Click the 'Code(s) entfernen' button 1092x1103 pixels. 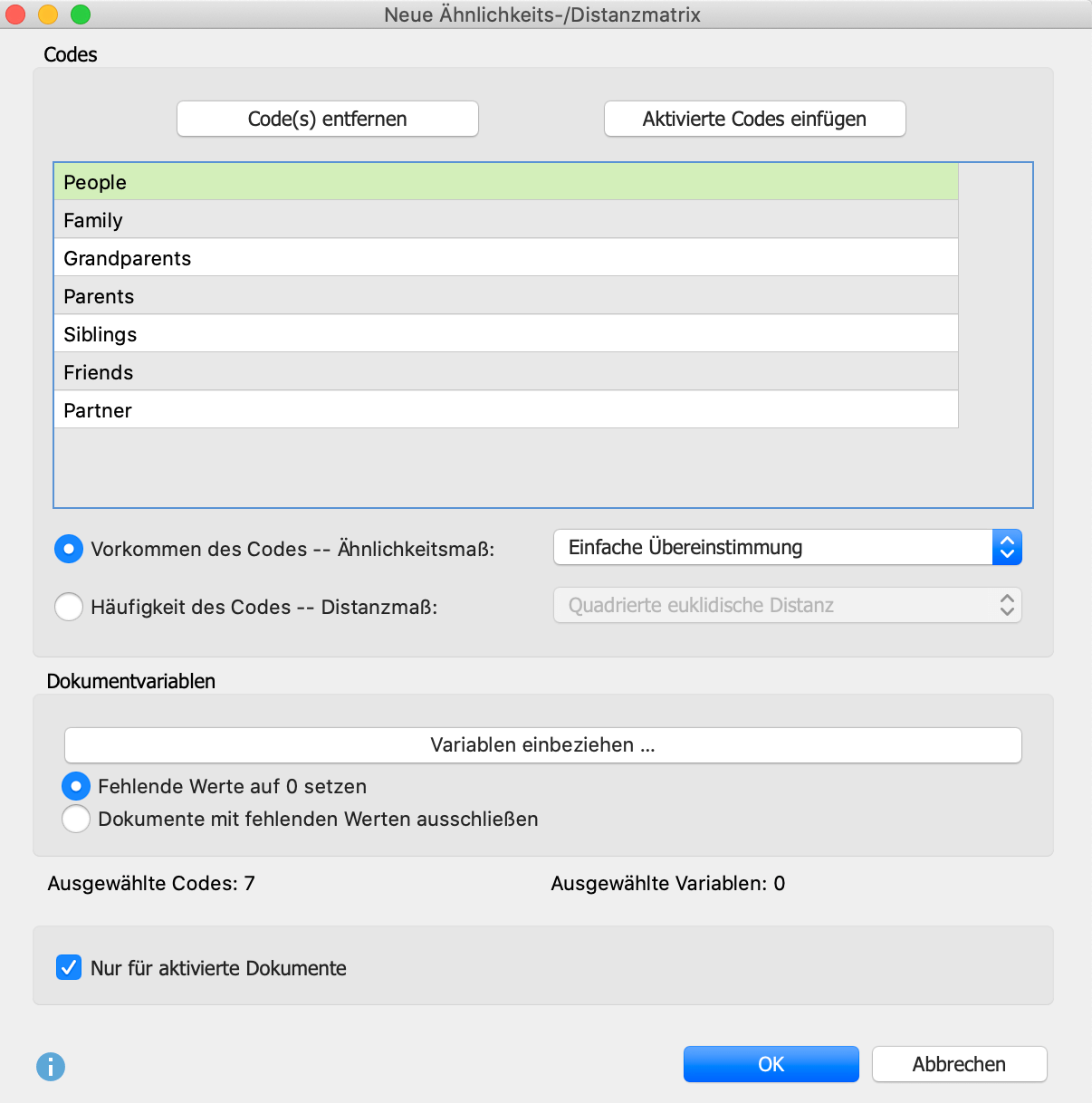(327, 119)
